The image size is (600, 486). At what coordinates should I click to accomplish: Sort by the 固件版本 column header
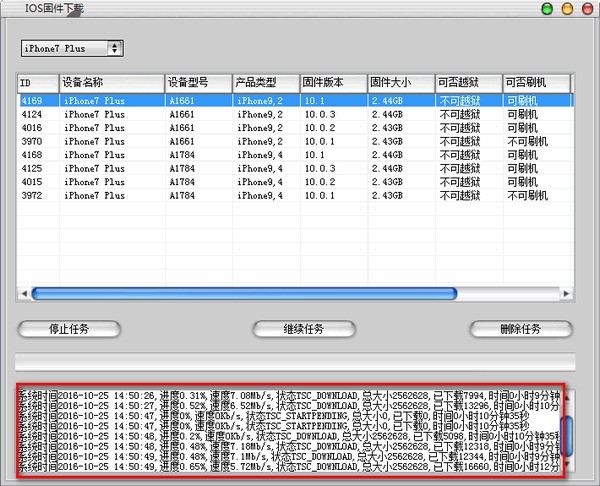[x=333, y=82]
